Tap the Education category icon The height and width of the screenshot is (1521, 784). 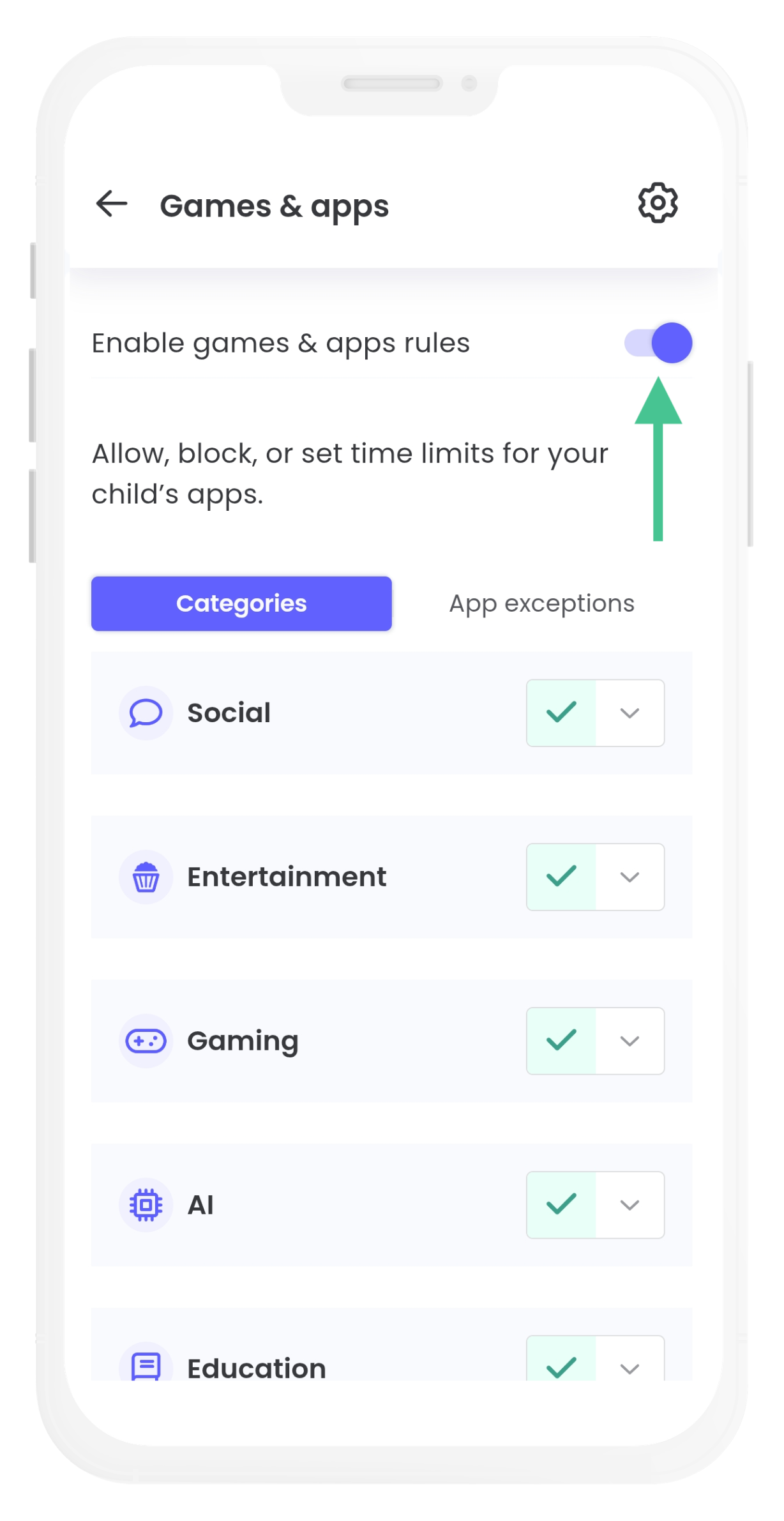tap(146, 1365)
